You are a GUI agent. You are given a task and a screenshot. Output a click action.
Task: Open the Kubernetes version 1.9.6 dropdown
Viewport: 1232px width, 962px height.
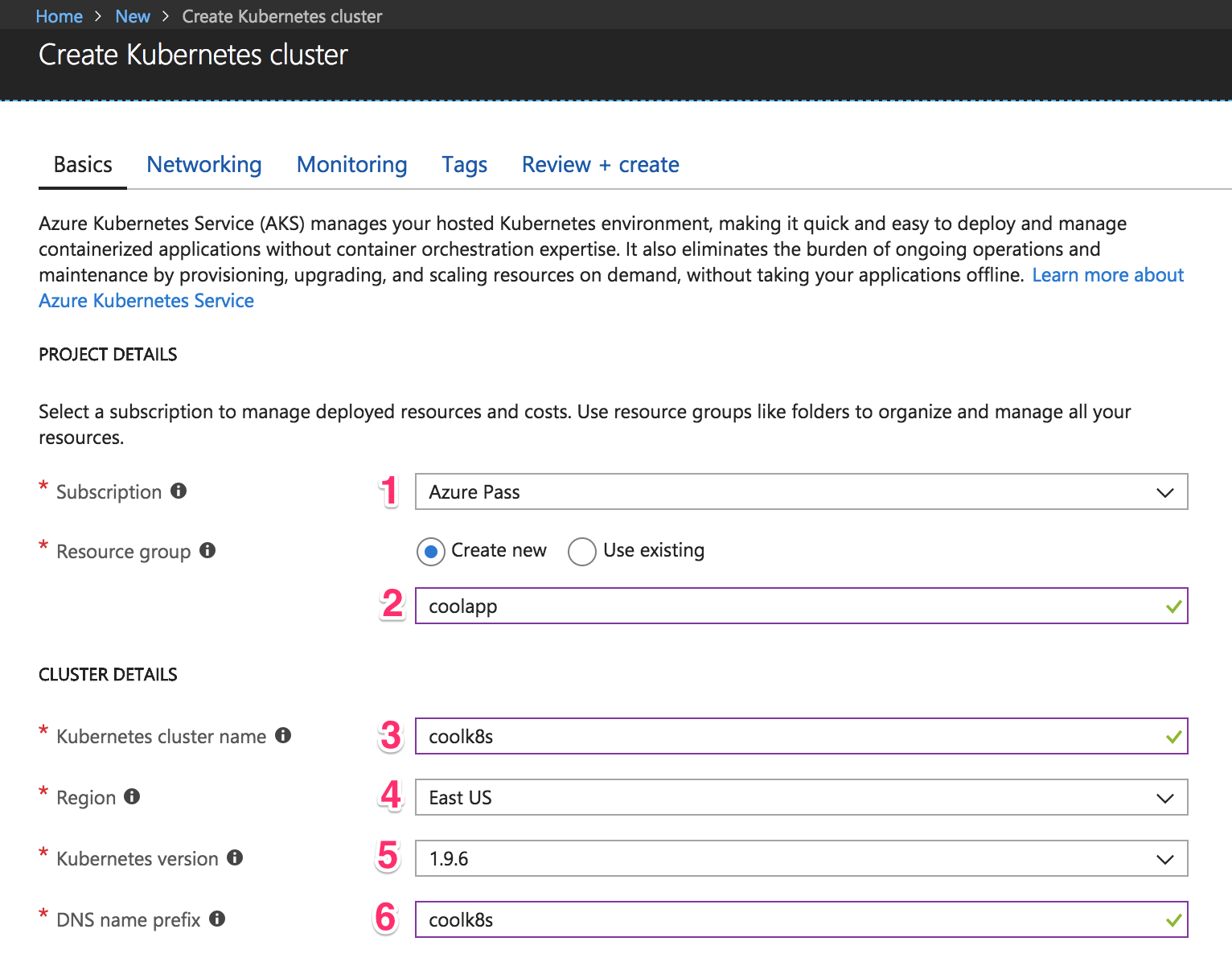coord(801,858)
